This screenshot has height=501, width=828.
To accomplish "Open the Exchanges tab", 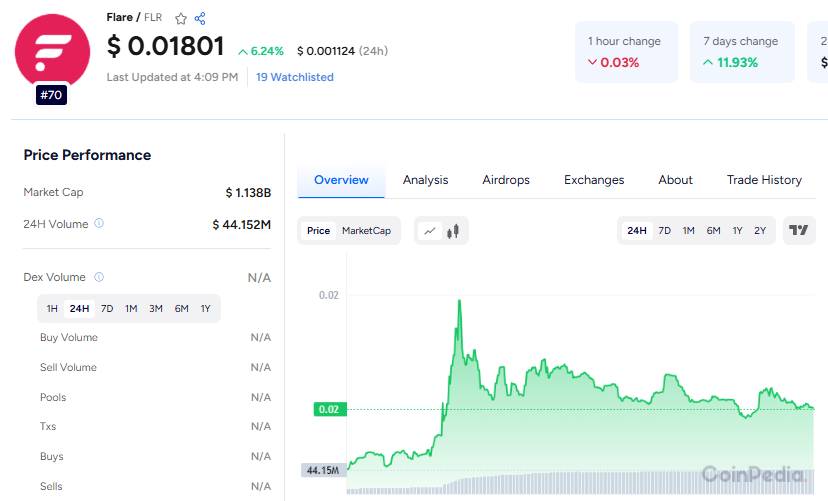I will tap(594, 180).
